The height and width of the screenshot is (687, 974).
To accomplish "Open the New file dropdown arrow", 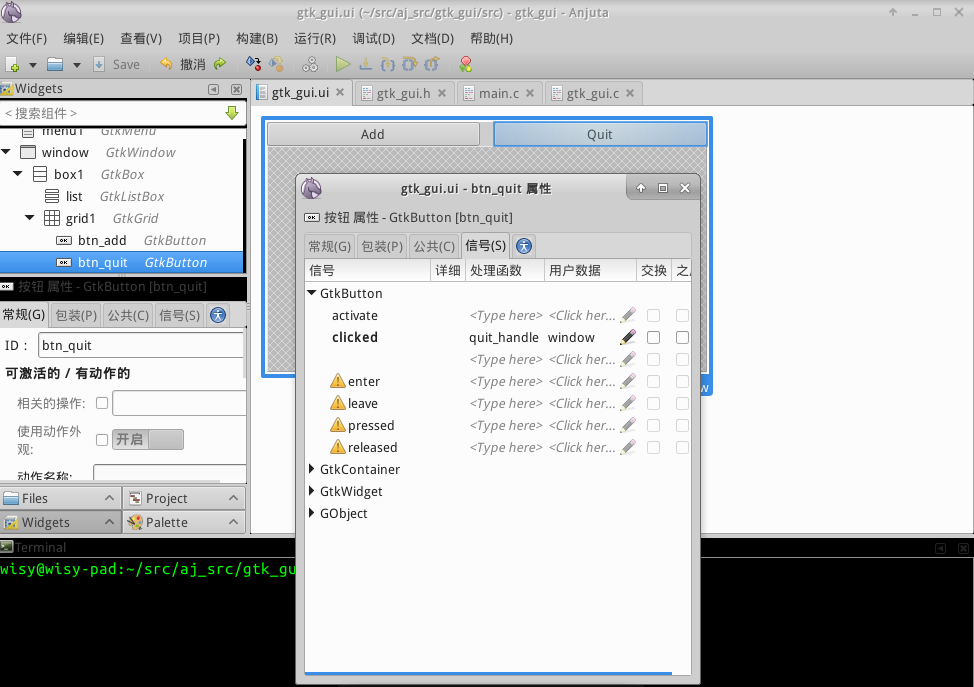I will click(33, 65).
